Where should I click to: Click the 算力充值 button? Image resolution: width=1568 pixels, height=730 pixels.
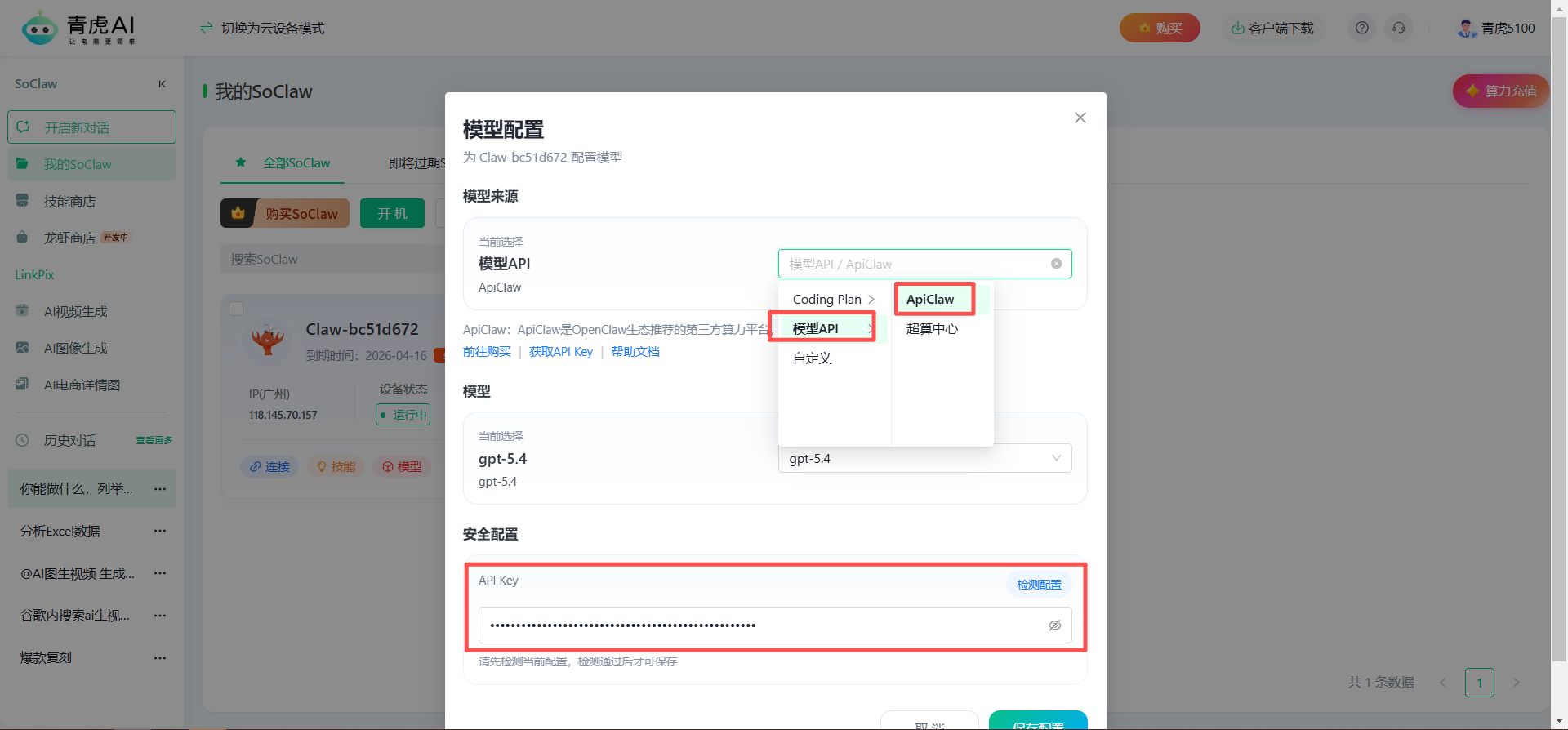click(x=1500, y=91)
